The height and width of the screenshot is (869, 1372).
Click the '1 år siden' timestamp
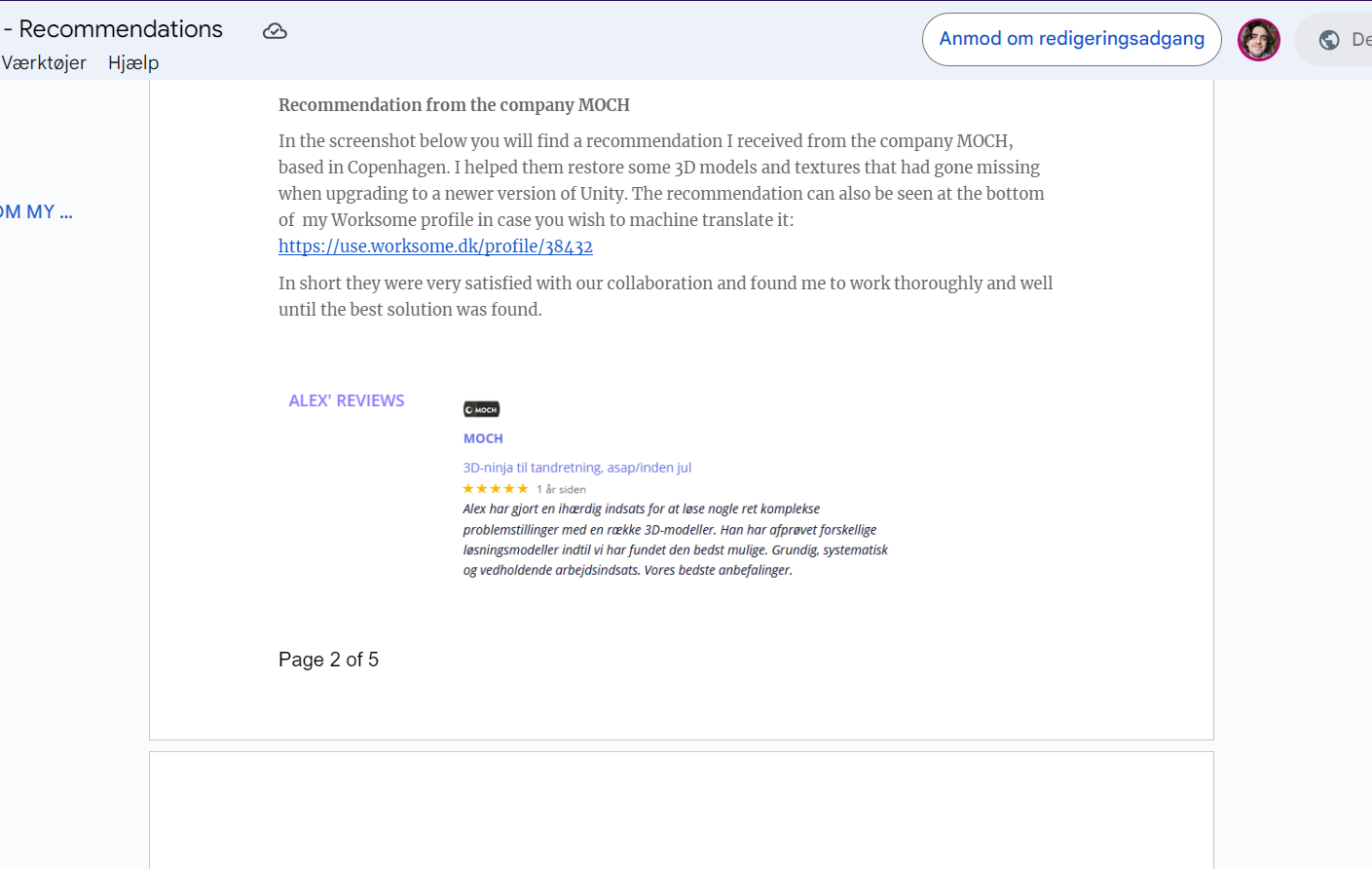(562, 490)
